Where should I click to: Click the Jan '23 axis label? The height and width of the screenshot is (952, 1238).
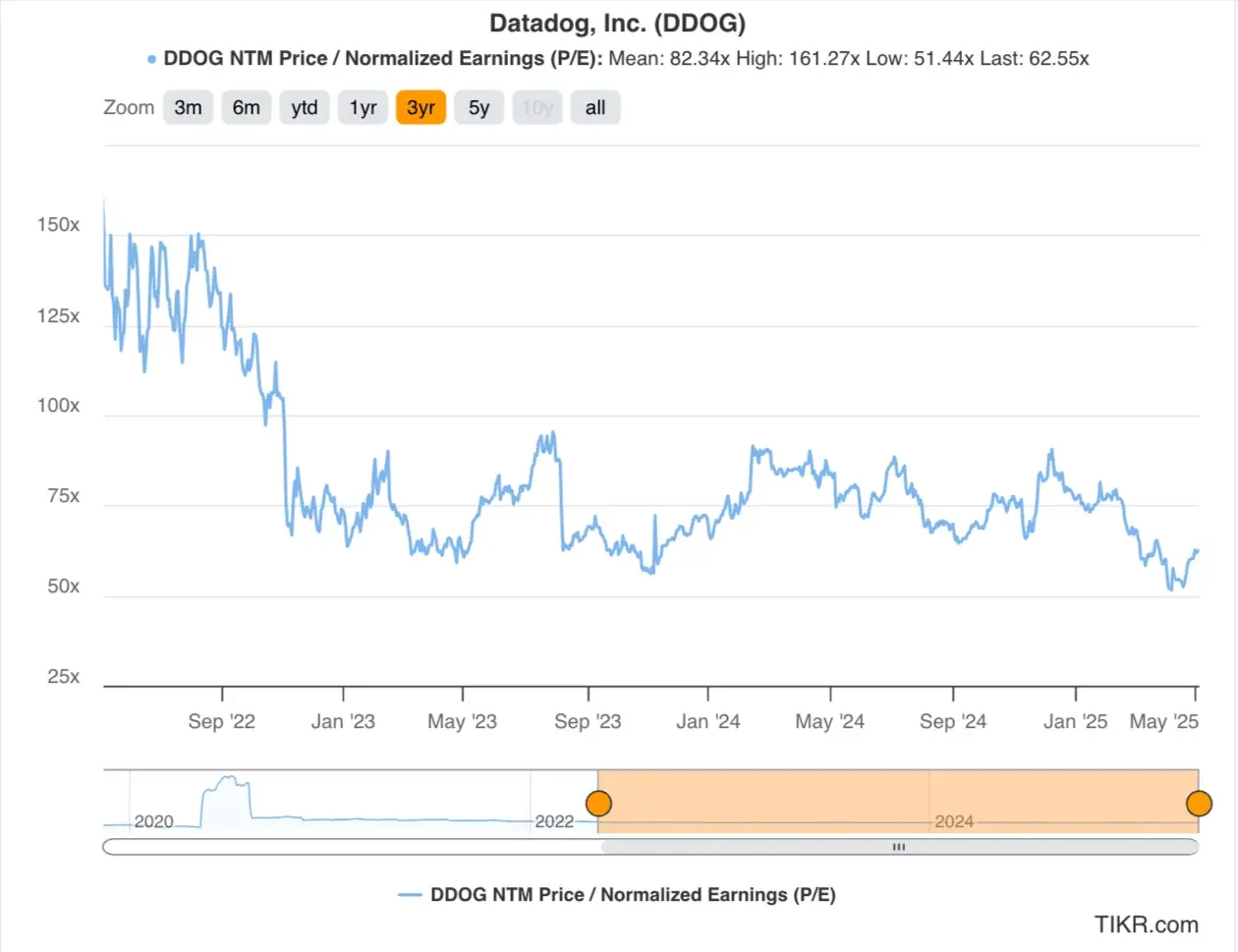tap(343, 722)
